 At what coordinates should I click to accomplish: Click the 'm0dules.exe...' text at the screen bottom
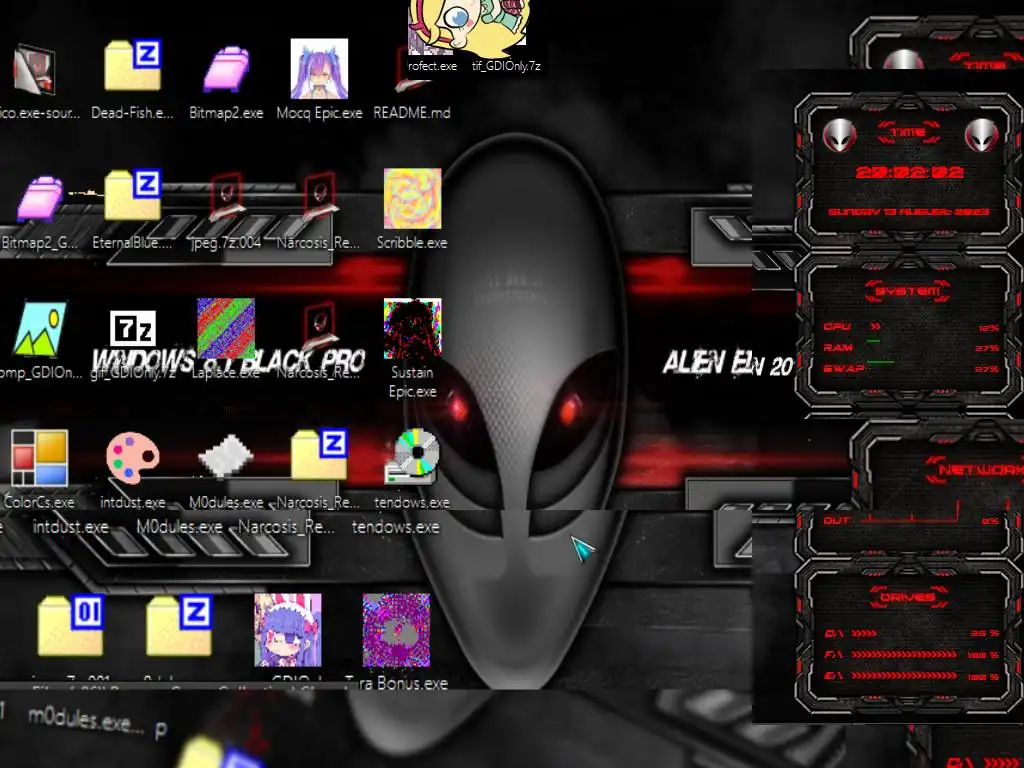(84, 720)
